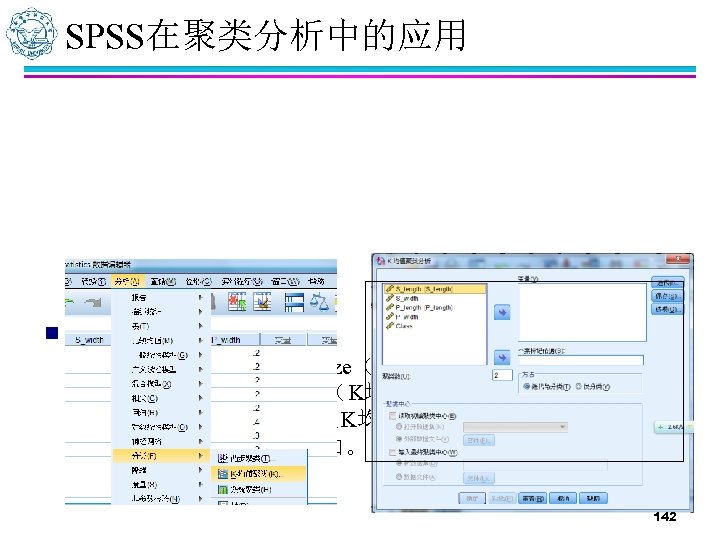720x540 pixels.
Task: Click 重置(R) (Reset) button in dialog
Action: tap(533, 498)
